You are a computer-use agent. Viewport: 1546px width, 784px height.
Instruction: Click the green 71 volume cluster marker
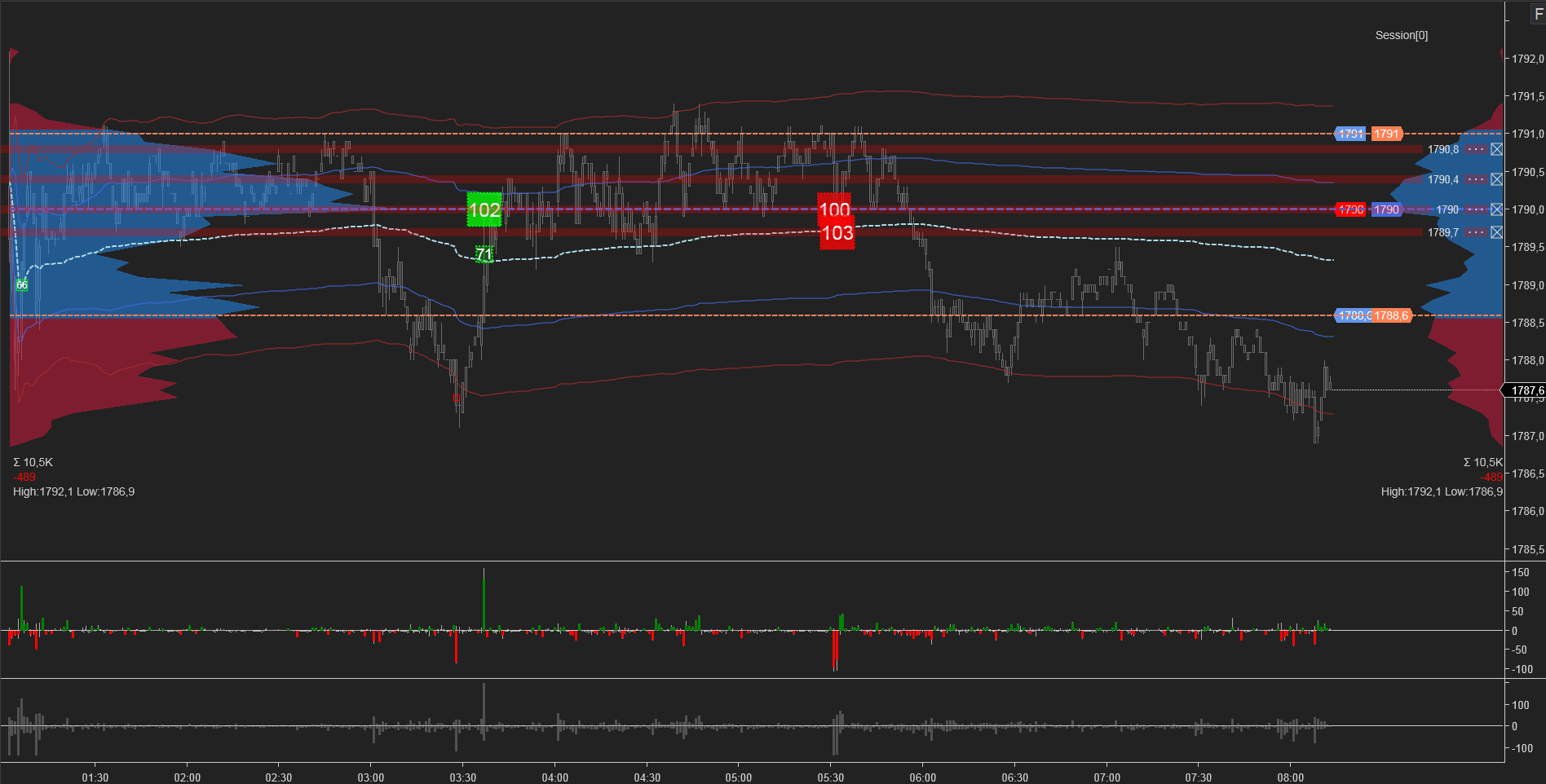coord(484,255)
